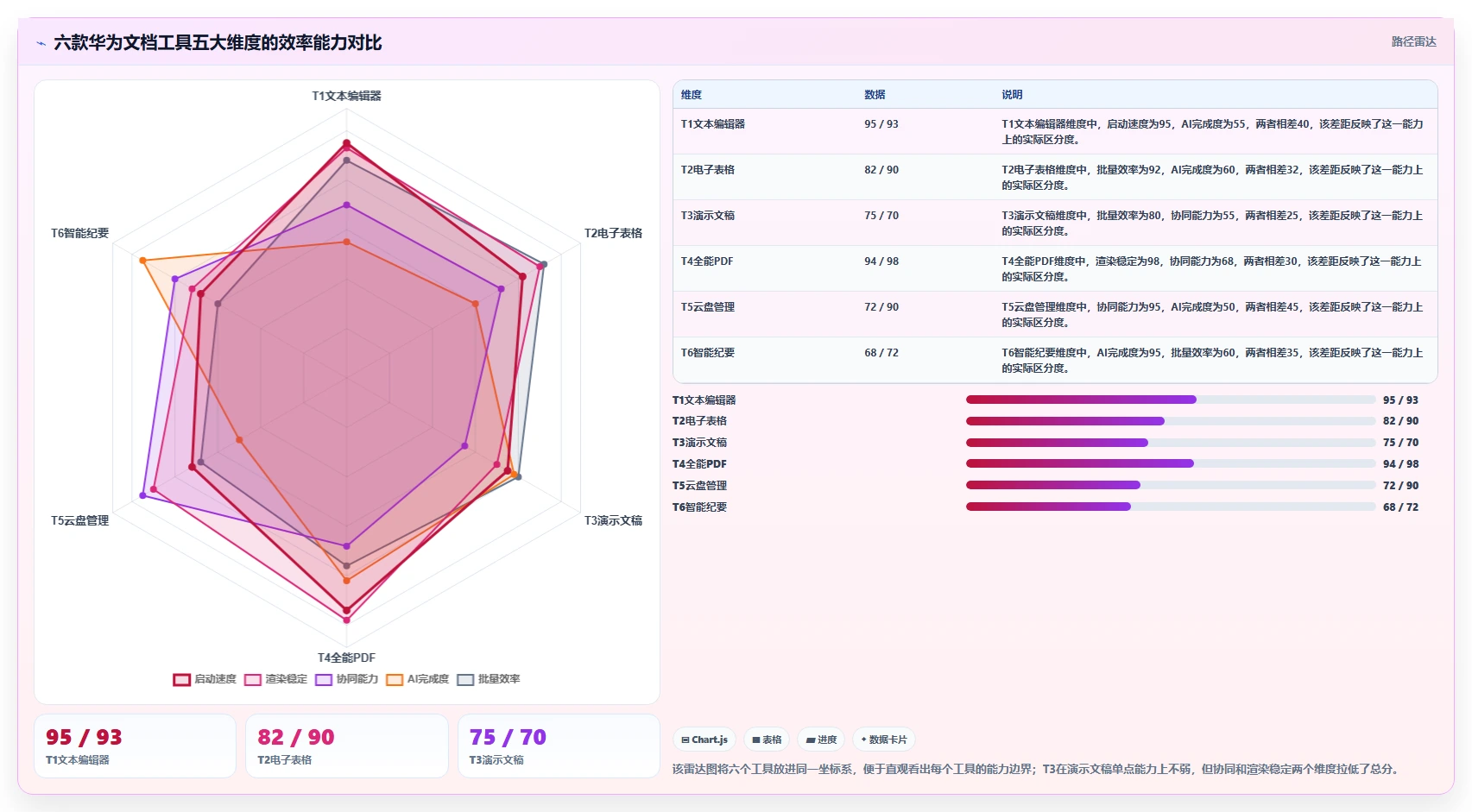Click the 94 / 98 value in the table
This screenshot has width=1472, height=812.
tap(881, 261)
